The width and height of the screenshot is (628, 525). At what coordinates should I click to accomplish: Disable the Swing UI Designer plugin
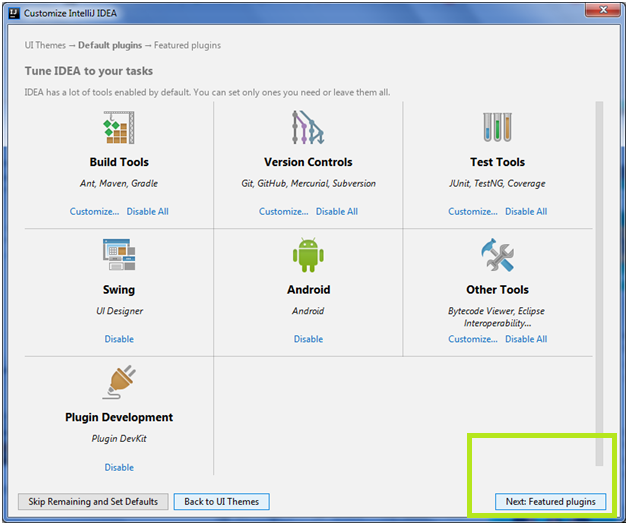(x=119, y=339)
